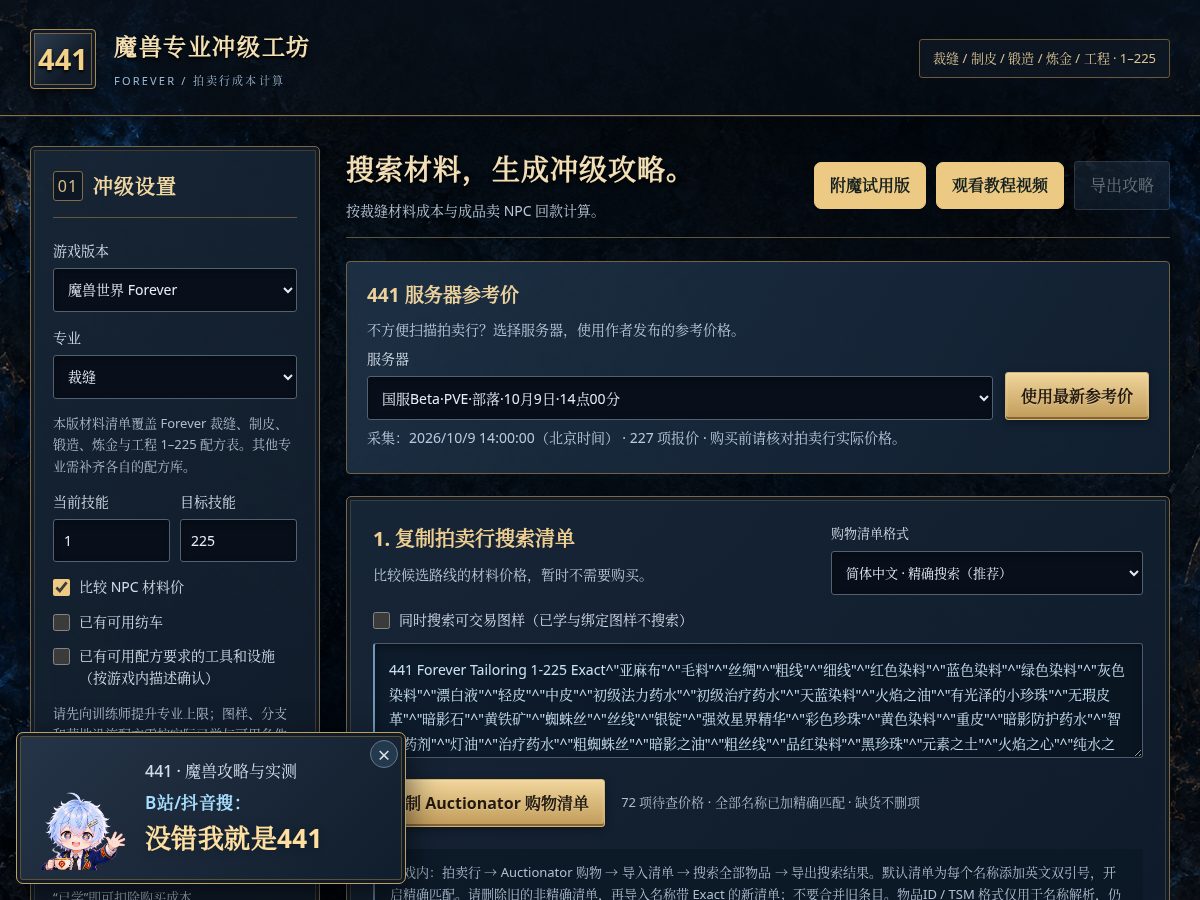Image resolution: width=1200 pixels, height=900 pixels.
Task: Click 441 服务器参考价 heading
Action: pyautogui.click(x=443, y=295)
